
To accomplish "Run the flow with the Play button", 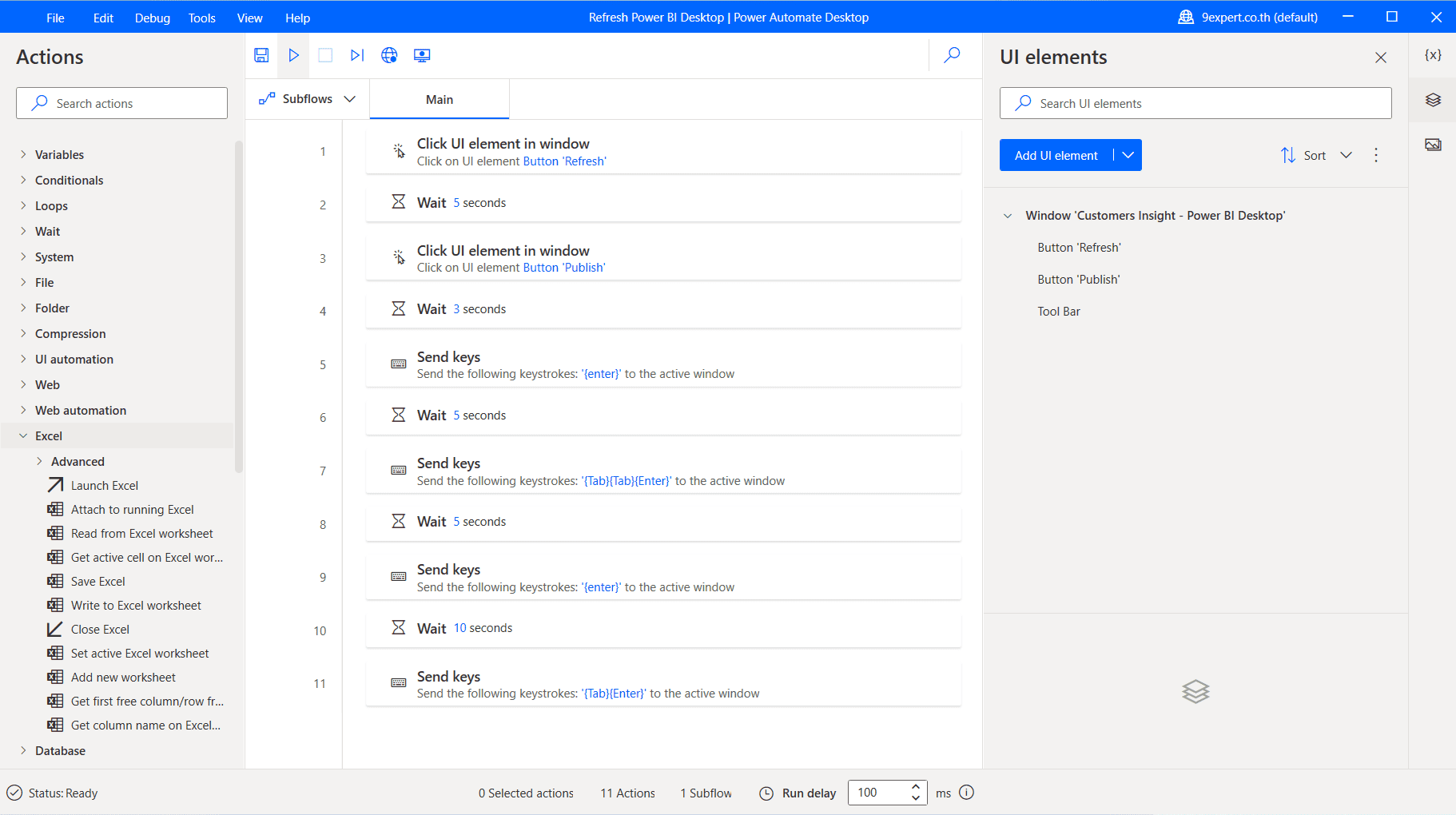I will coord(293,55).
